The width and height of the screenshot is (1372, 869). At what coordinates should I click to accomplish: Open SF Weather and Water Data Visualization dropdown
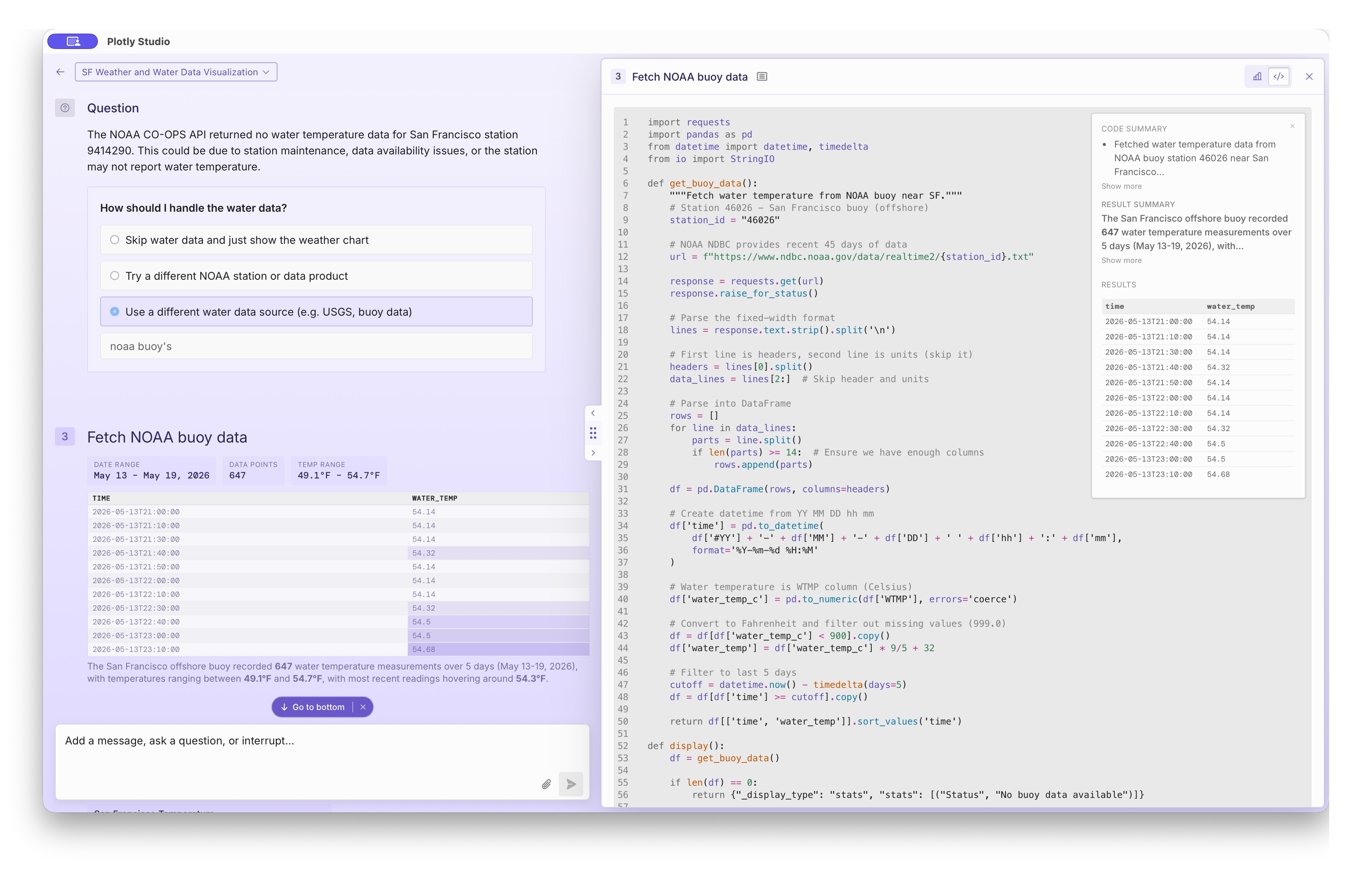pyautogui.click(x=175, y=72)
